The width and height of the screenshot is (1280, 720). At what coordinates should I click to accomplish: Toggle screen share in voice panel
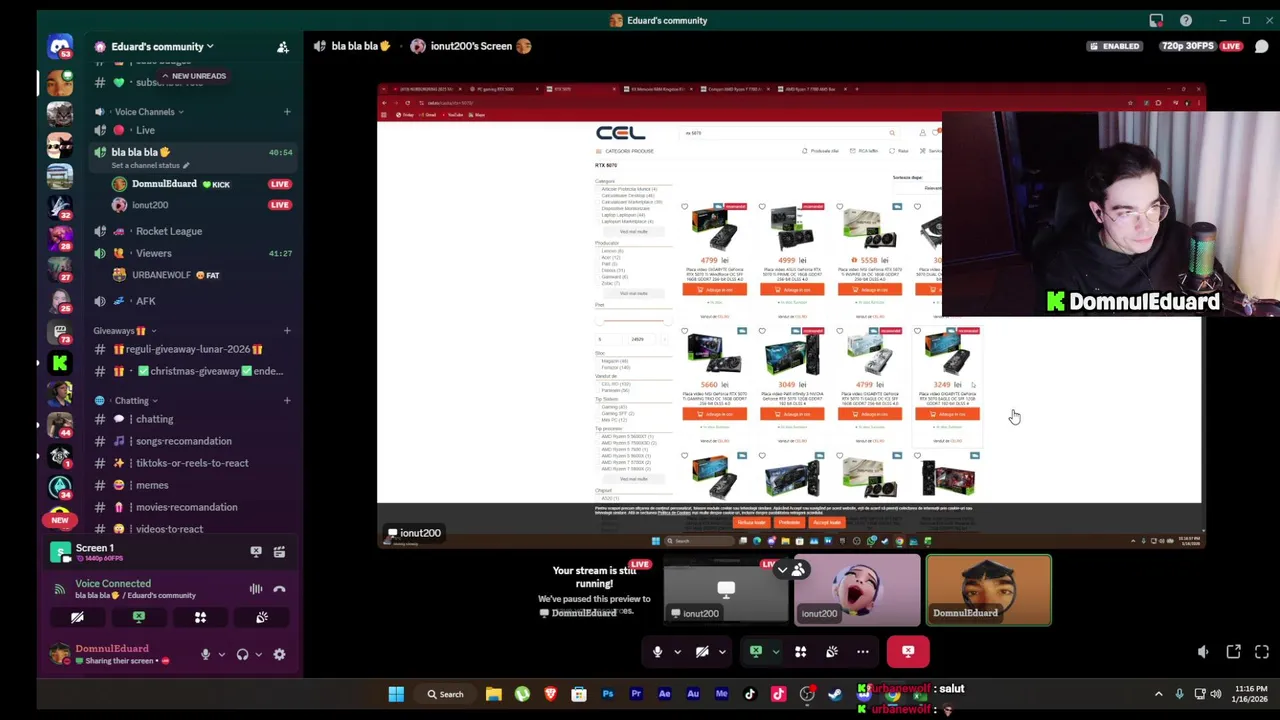(x=139, y=617)
